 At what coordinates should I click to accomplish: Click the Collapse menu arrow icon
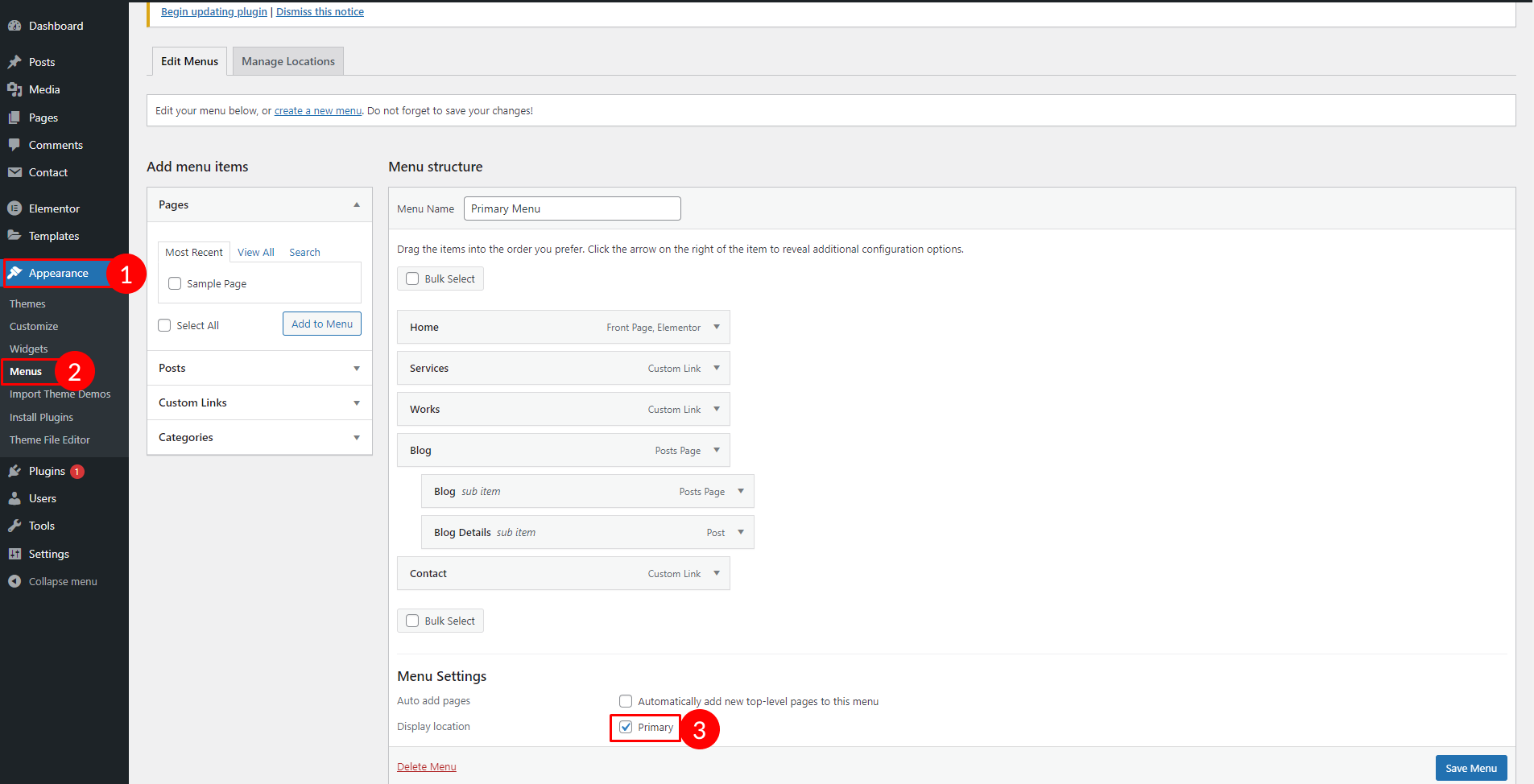point(14,581)
